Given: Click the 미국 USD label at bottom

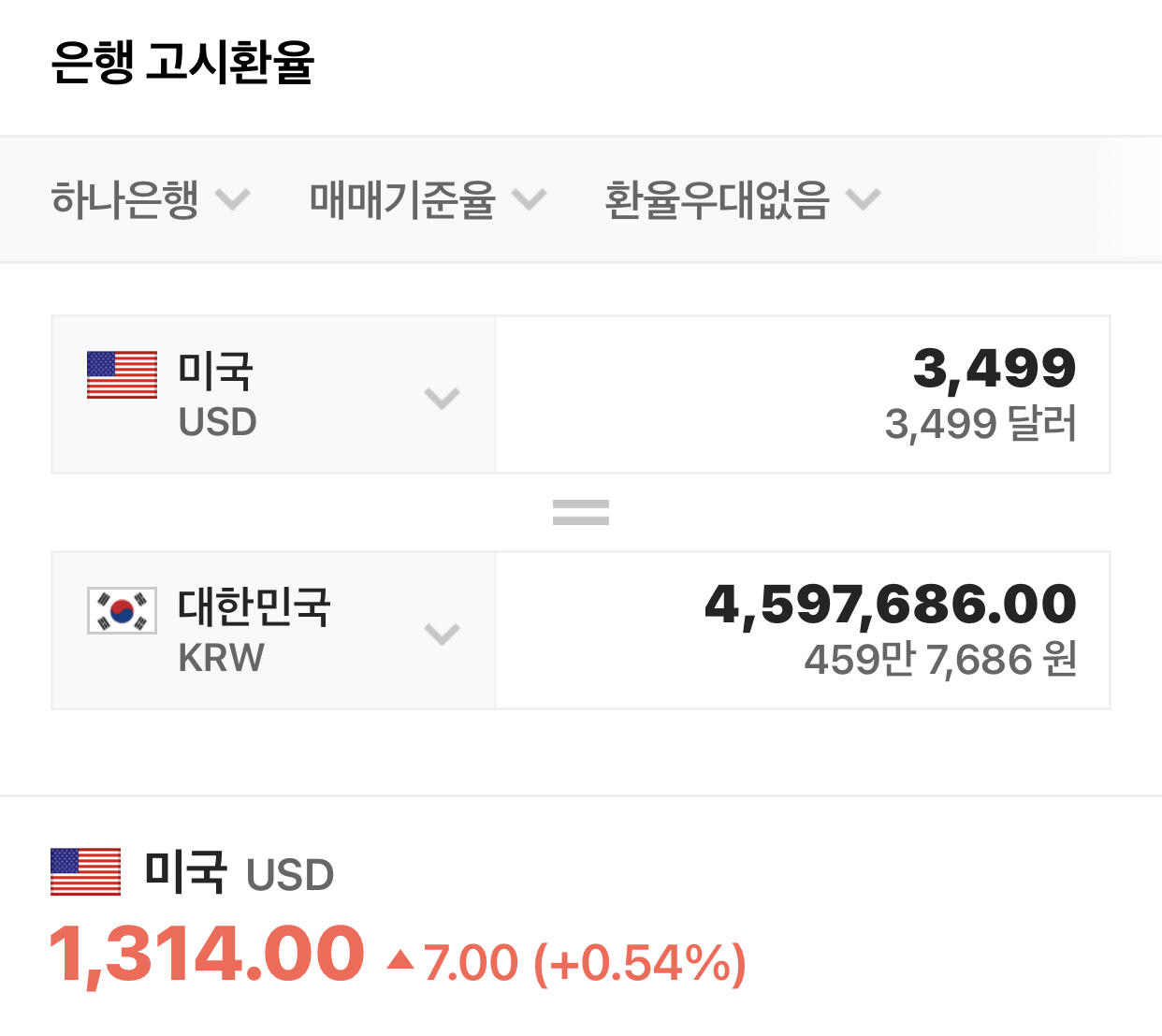Looking at the screenshot, I should click(x=239, y=873).
